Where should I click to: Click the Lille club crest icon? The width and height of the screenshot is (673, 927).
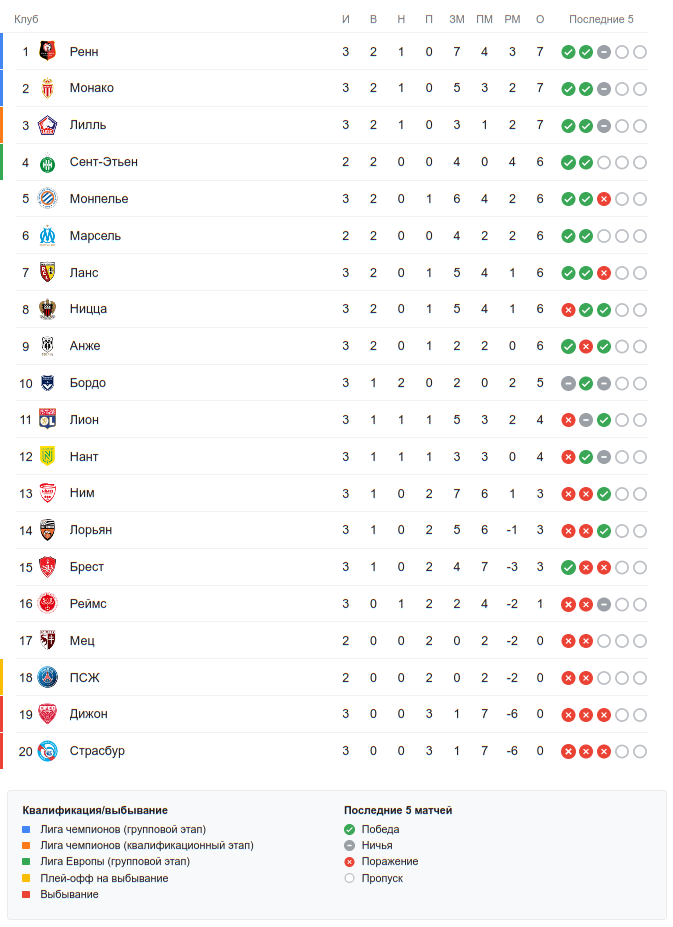click(47, 125)
